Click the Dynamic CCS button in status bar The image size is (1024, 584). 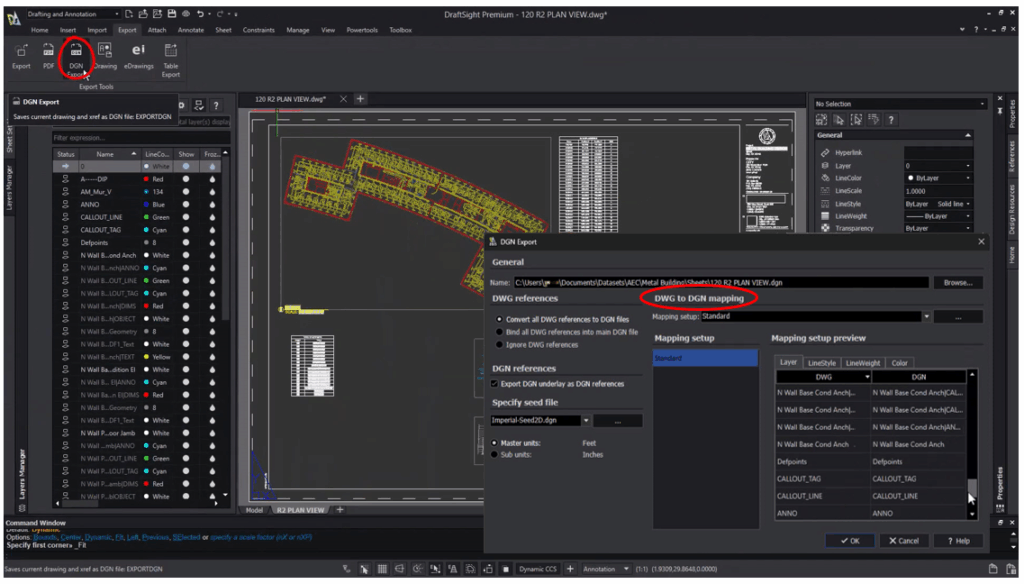pos(537,569)
